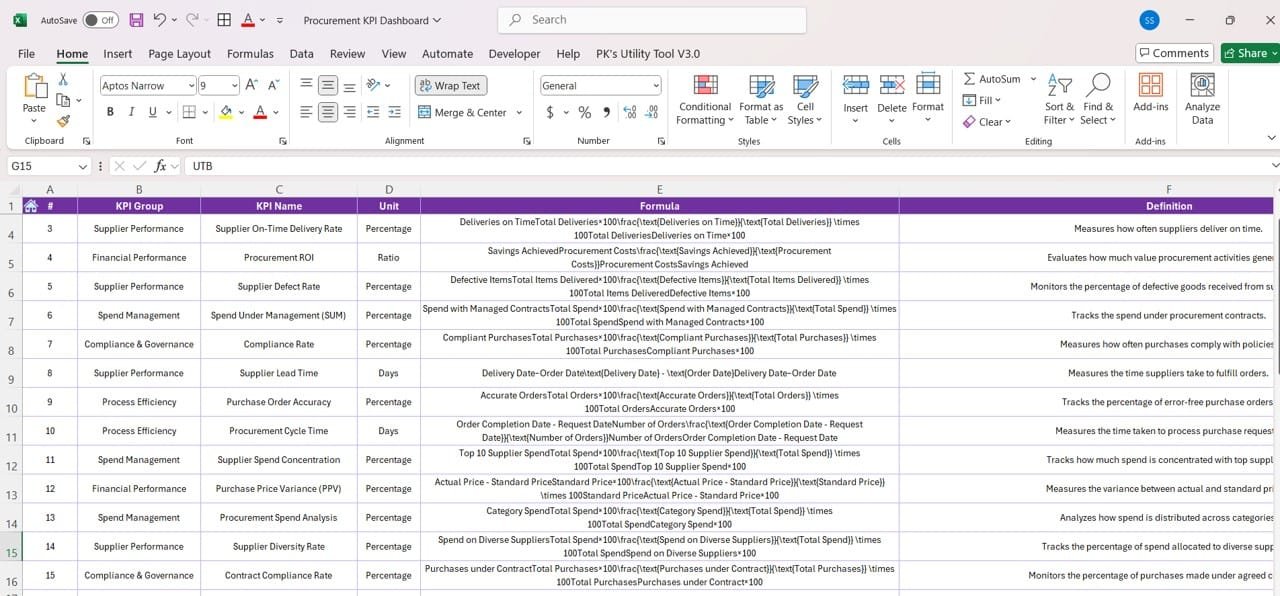
Task: Apply Percent Style number format
Action: coord(584,113)
